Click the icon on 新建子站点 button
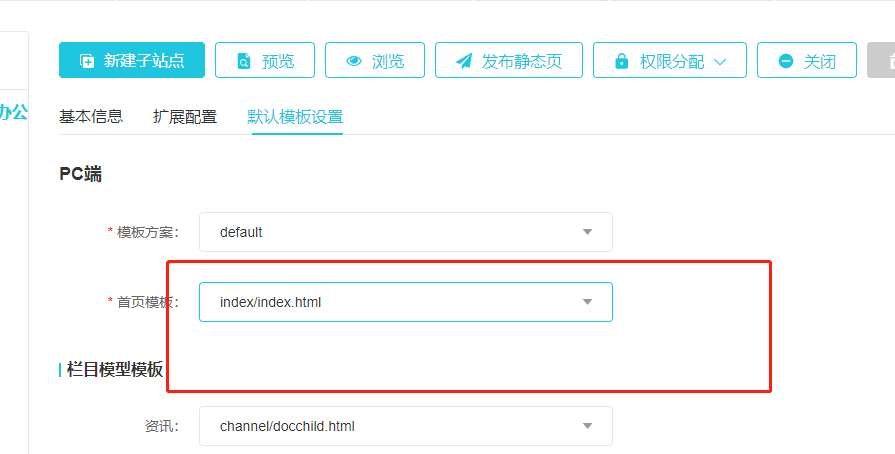 coord(87,61)
